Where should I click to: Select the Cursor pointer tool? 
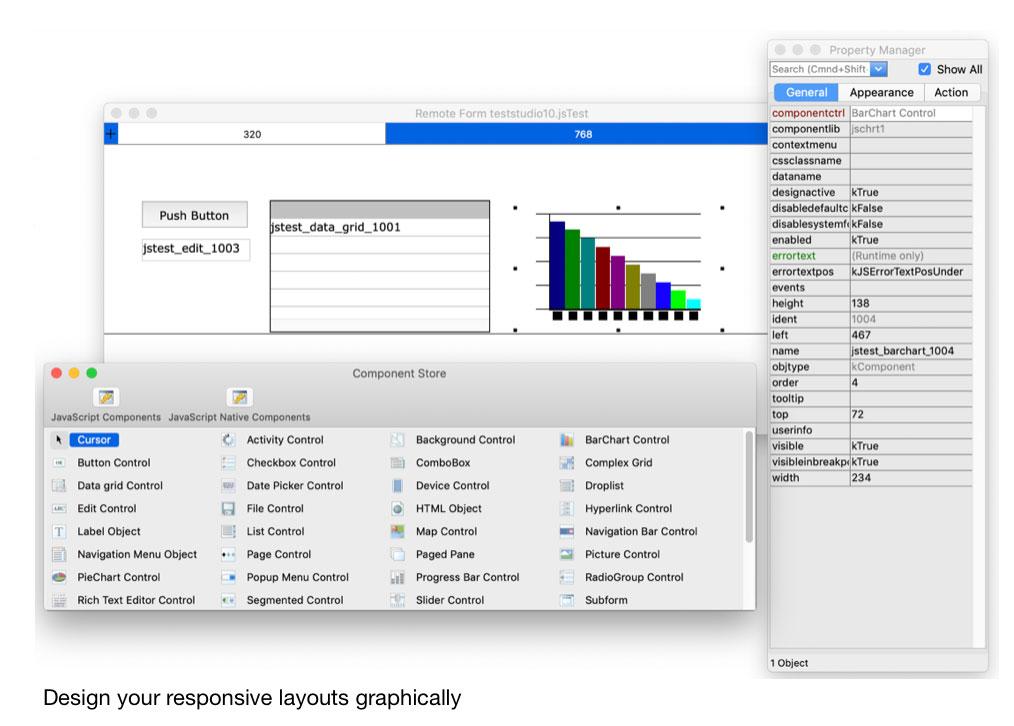(x=59, y=440)
